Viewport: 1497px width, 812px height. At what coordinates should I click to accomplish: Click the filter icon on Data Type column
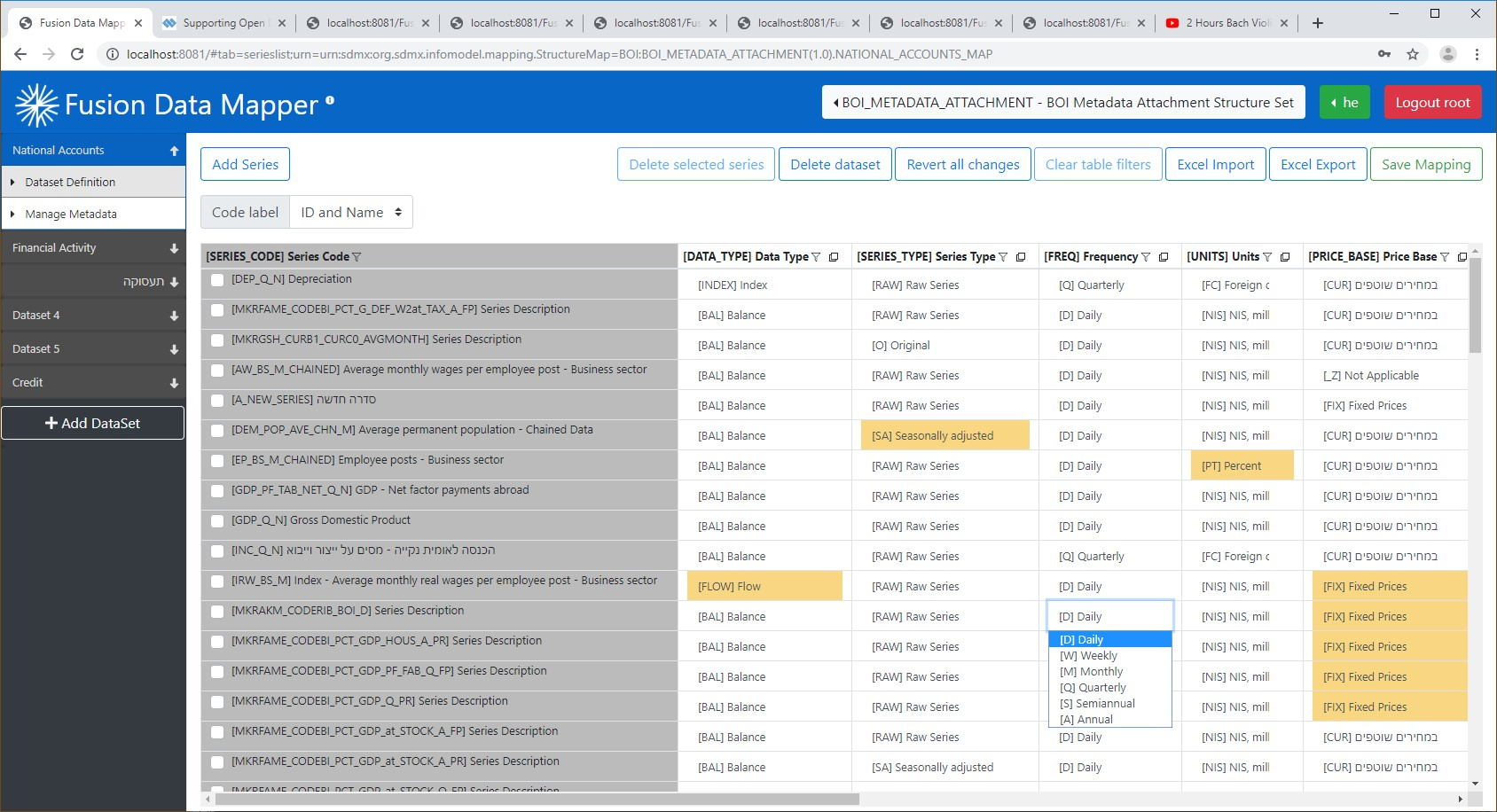816,257
